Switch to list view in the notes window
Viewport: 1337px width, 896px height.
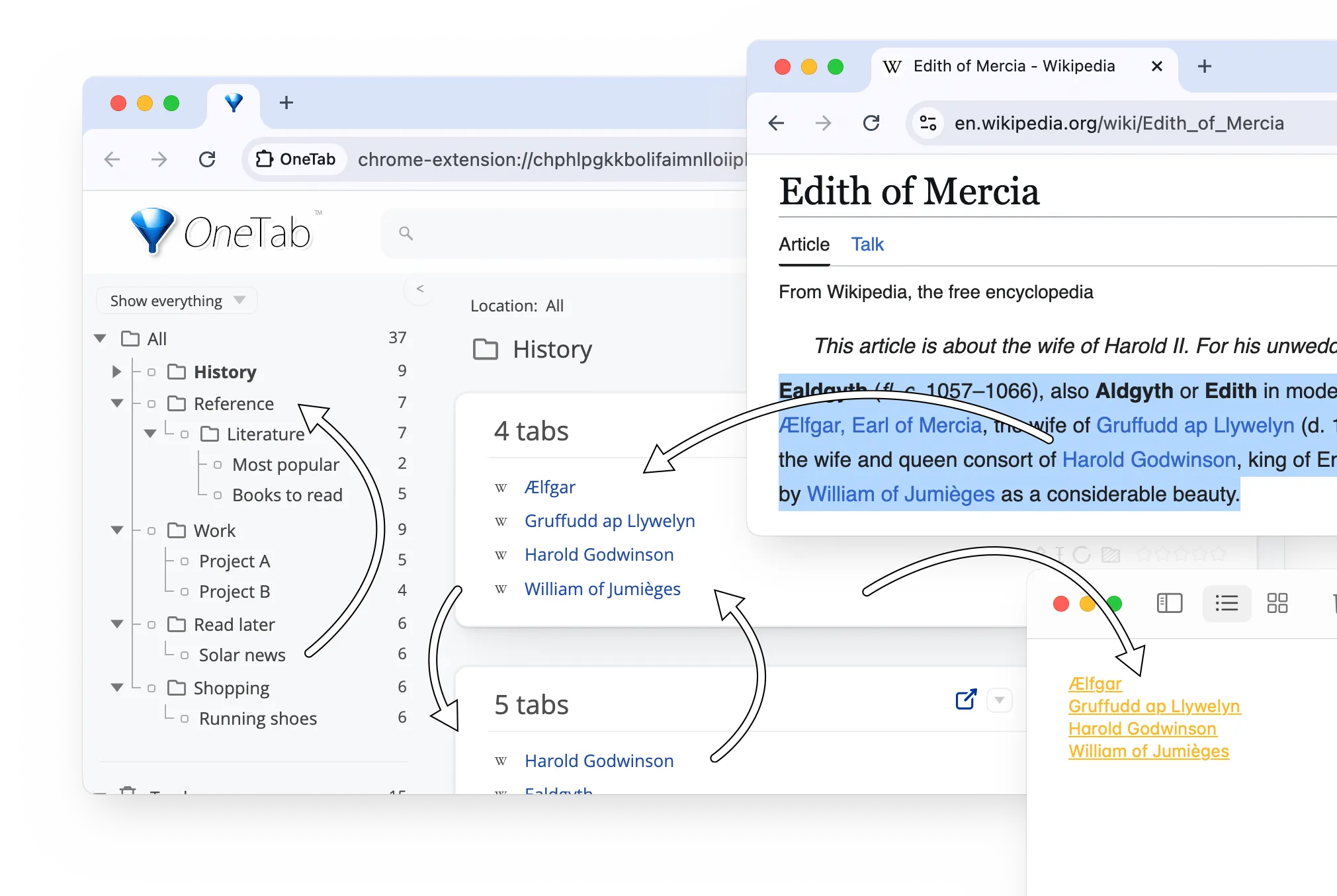click(x=1226, y=603)
